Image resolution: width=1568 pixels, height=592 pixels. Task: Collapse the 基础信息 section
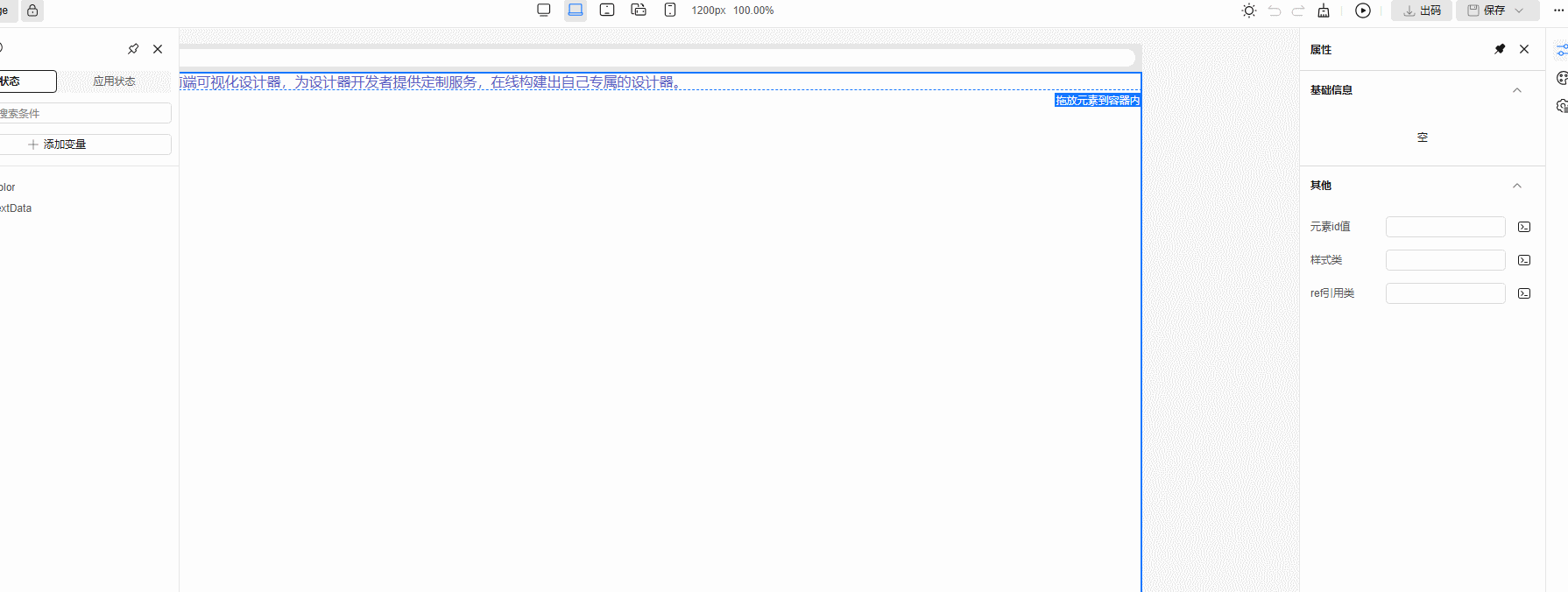(1517, 90)
